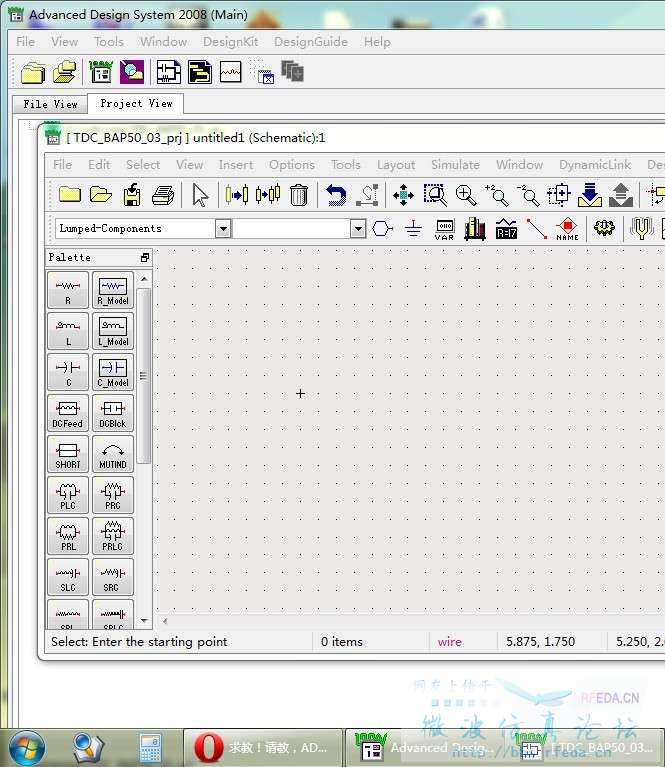
Task: Switch to Advanced Design taskbar item
Action: [425, 747]
